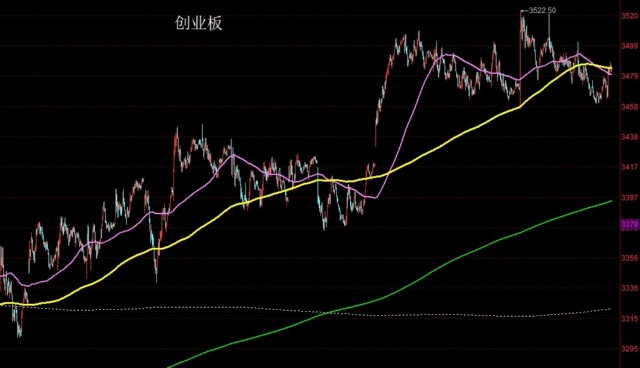
Task: Click the 3479 price axis label
Action: tap(629, 76)
